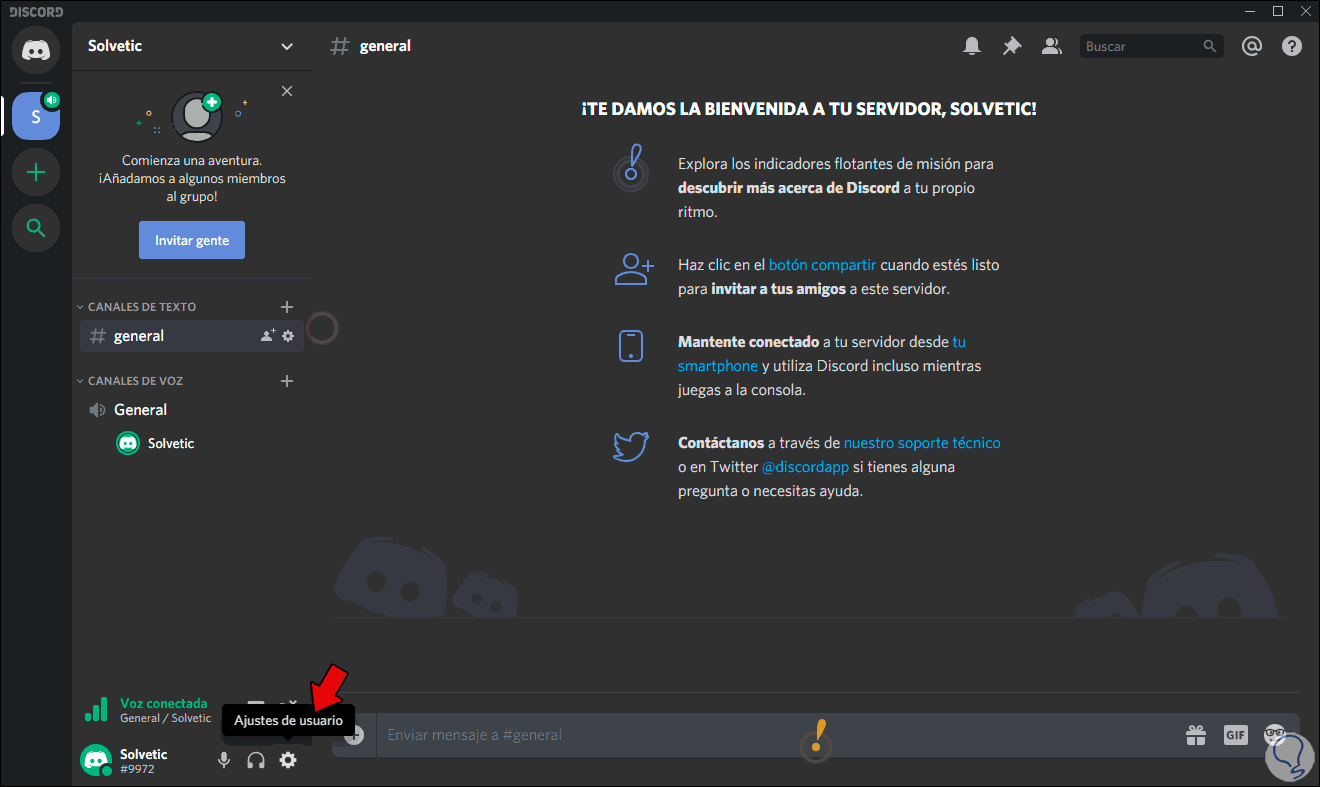The height and width of the screenshot is (787, 1320).
Task: Minimize the Discord window
Action: (1250, 11)
